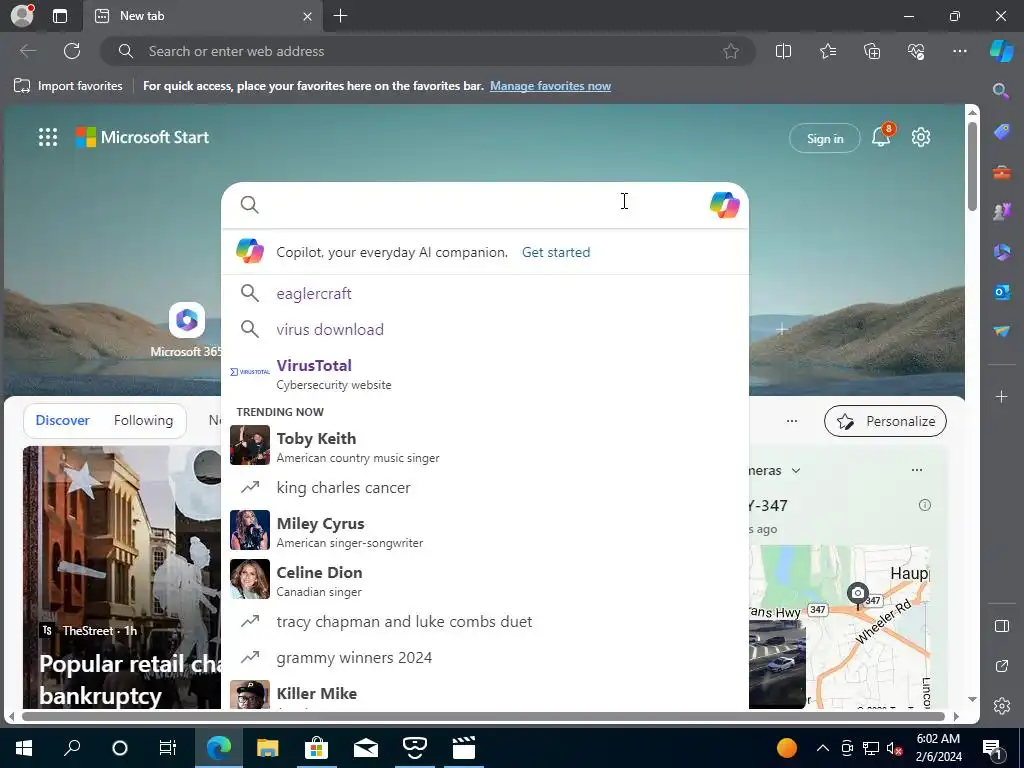Select tracy chapman and luke combs duet
This screenshot has height=768, width=1024.
pos(485,621)
